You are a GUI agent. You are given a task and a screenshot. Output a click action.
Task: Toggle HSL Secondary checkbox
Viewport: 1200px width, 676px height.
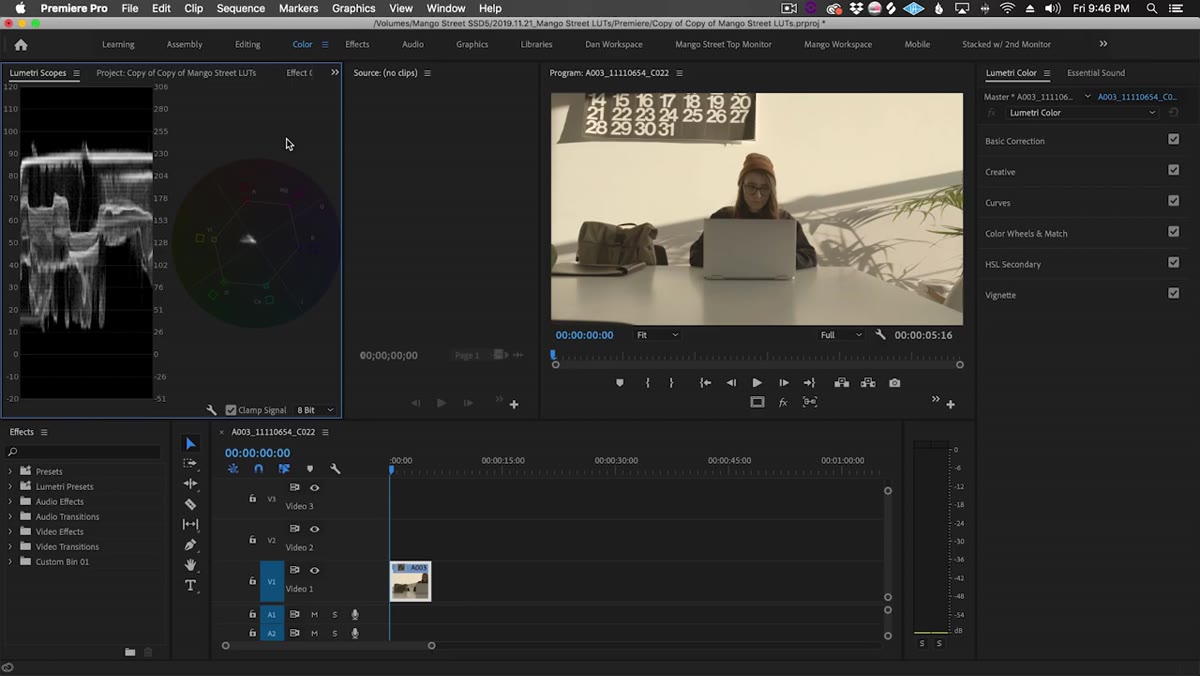pyautogui.click(x=1174, y=263)
